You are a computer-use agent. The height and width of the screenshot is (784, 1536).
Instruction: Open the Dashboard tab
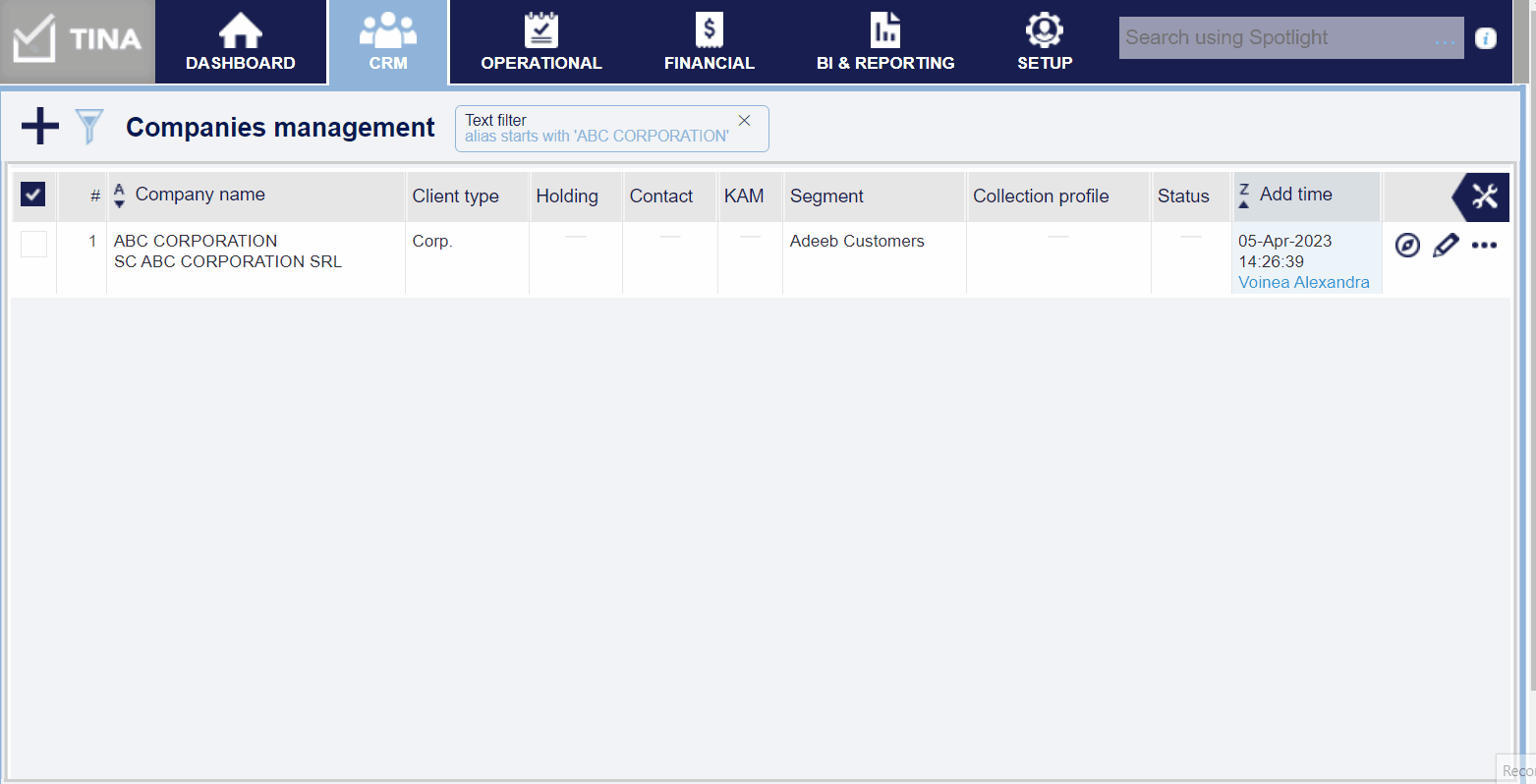241,42
